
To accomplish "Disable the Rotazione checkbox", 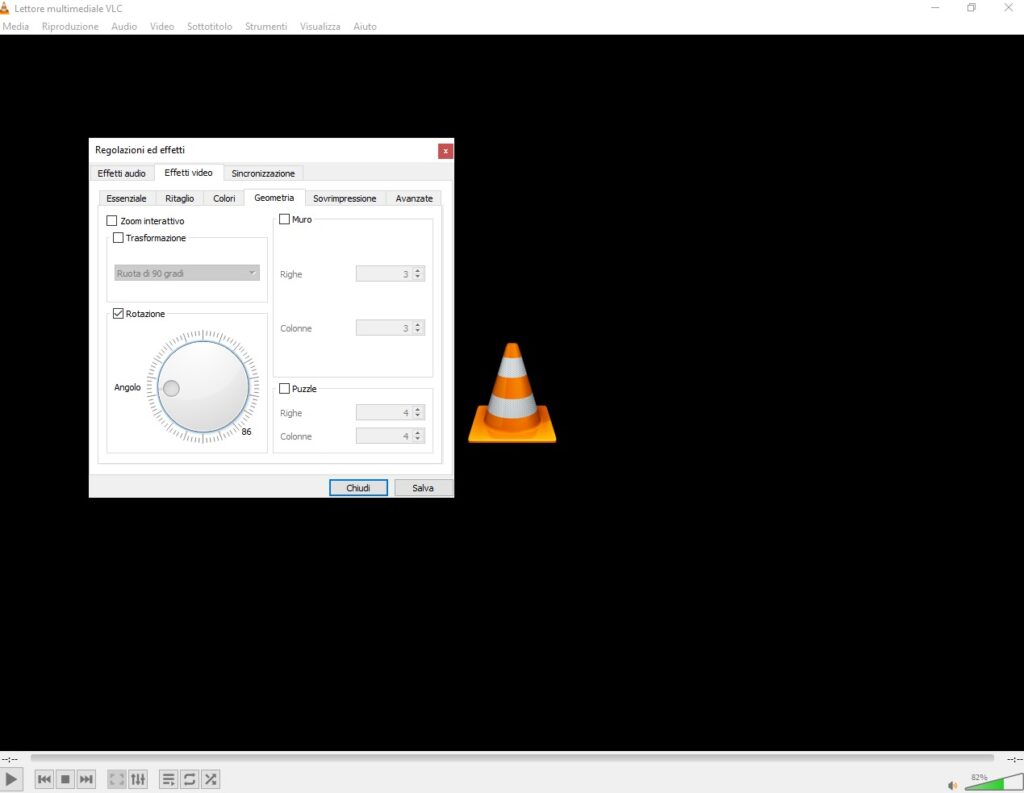I will tap(118, 314).
